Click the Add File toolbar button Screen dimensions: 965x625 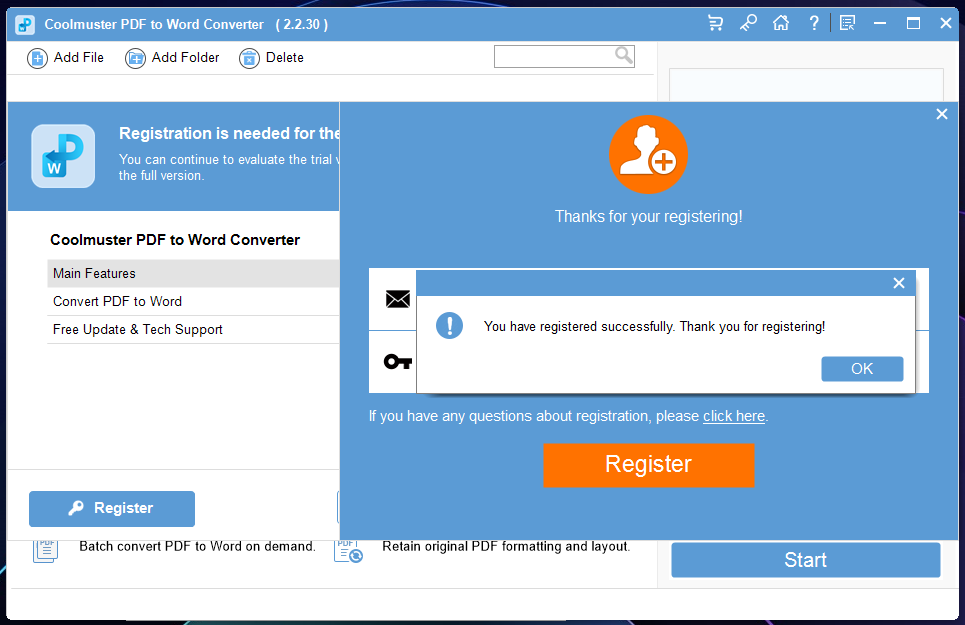[66, 58]
